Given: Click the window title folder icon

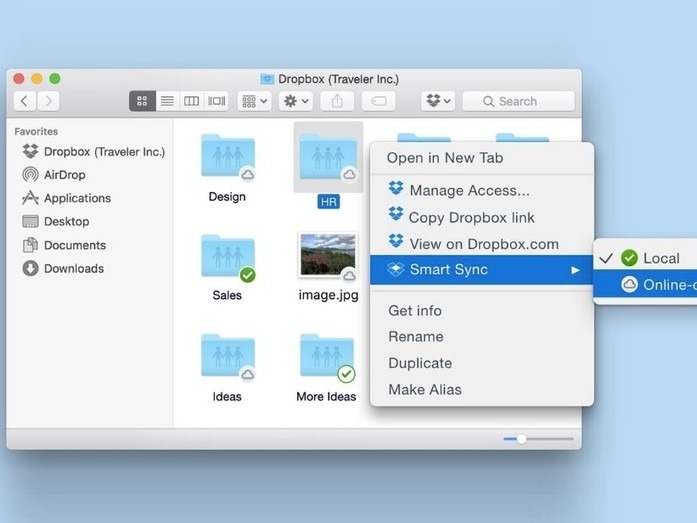Looking at the screenshot, I should 267,79.
